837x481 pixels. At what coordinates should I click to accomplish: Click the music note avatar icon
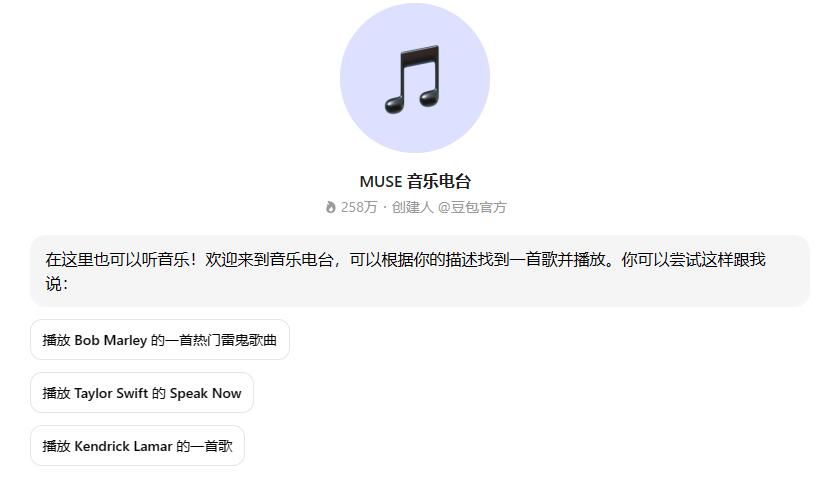pos(413,79)
